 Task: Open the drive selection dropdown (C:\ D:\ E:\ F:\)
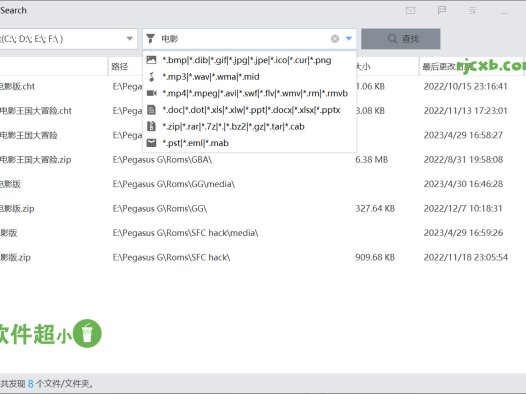tap(129, 39)
